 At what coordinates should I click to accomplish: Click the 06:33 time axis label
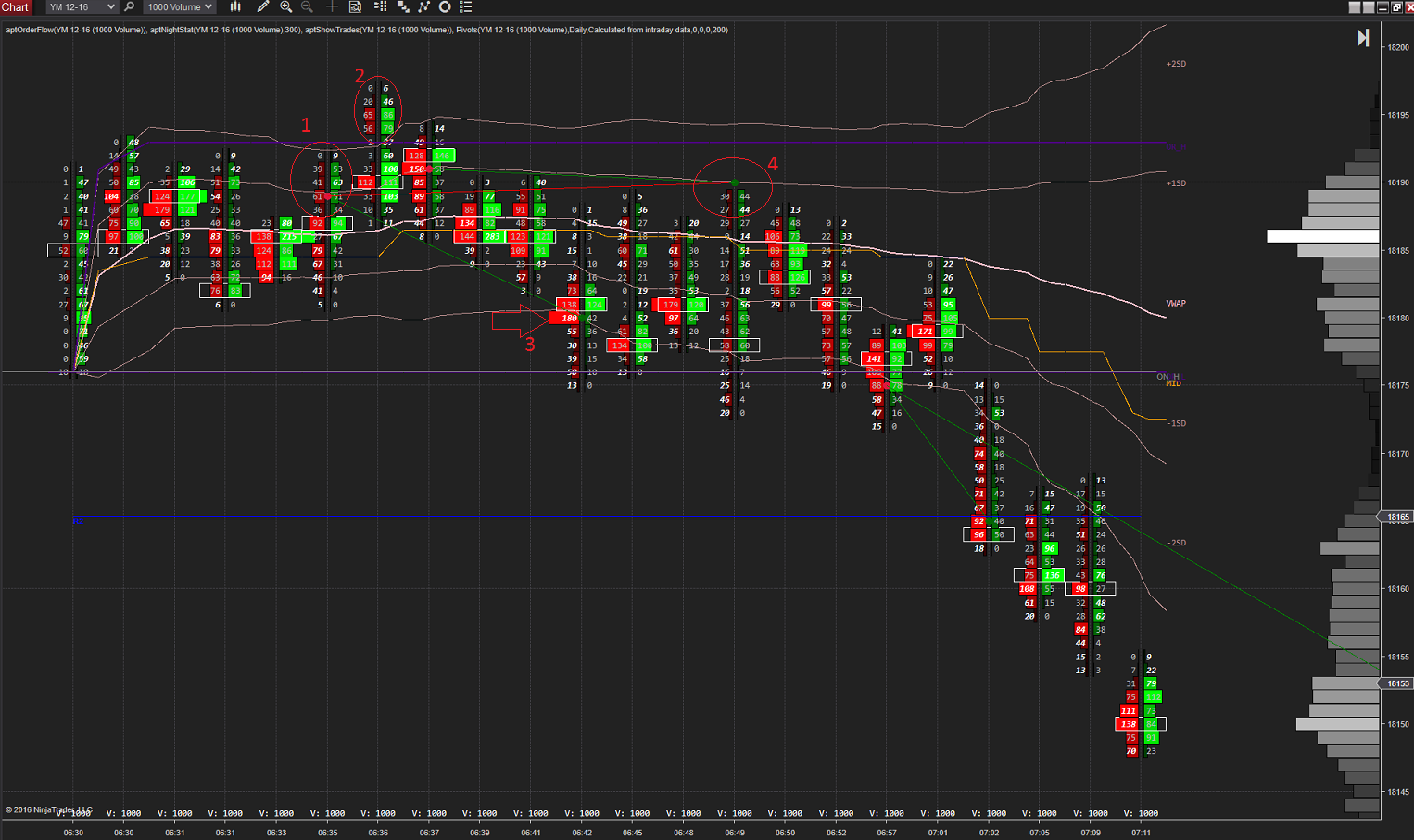[x=276, y=833]
